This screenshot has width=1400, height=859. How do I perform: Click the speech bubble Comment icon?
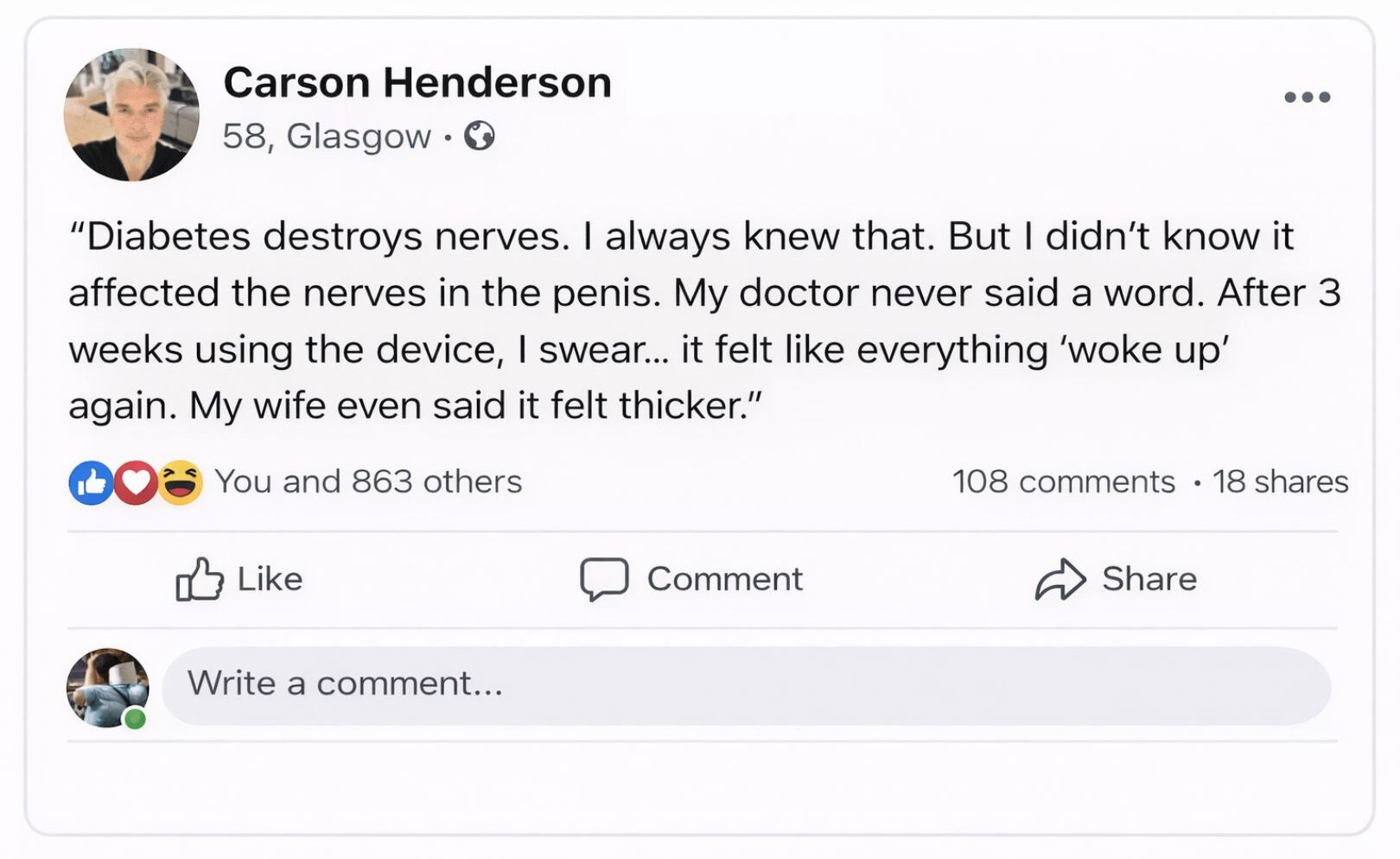tap(604, 579)
